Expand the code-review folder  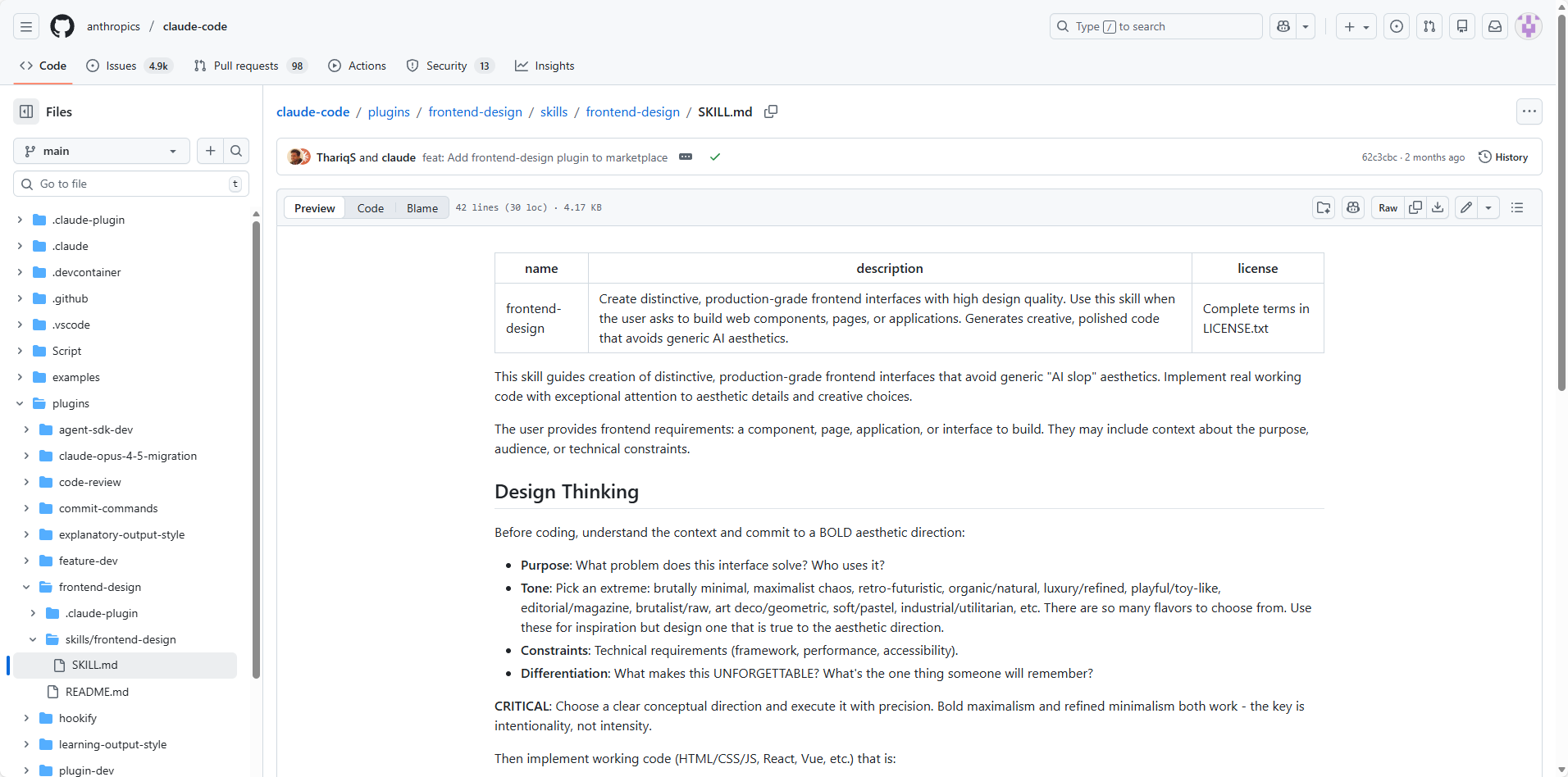[26, 482]
